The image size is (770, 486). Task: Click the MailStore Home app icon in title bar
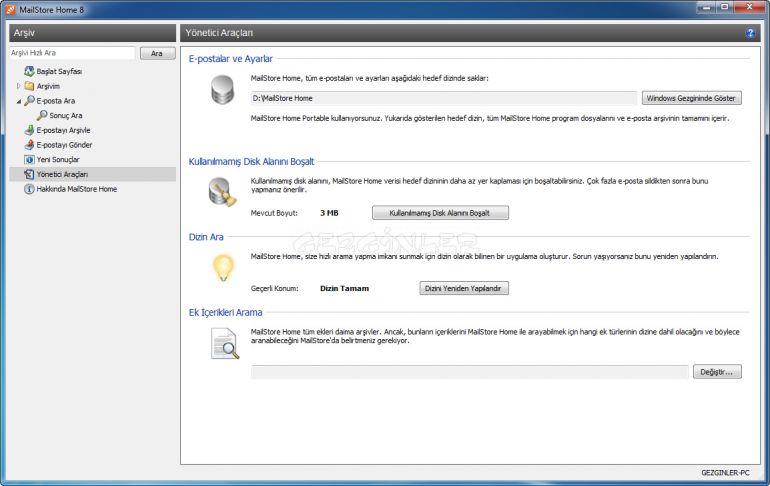coord(10,9)
